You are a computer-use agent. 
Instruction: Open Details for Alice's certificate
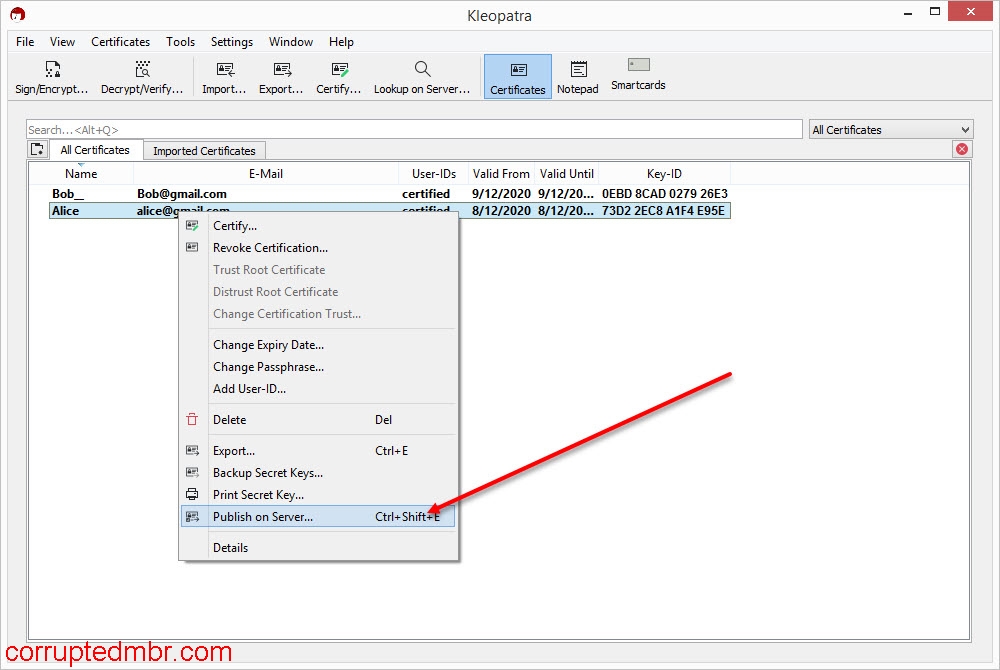pyautogui.click(x=230, y=547)
